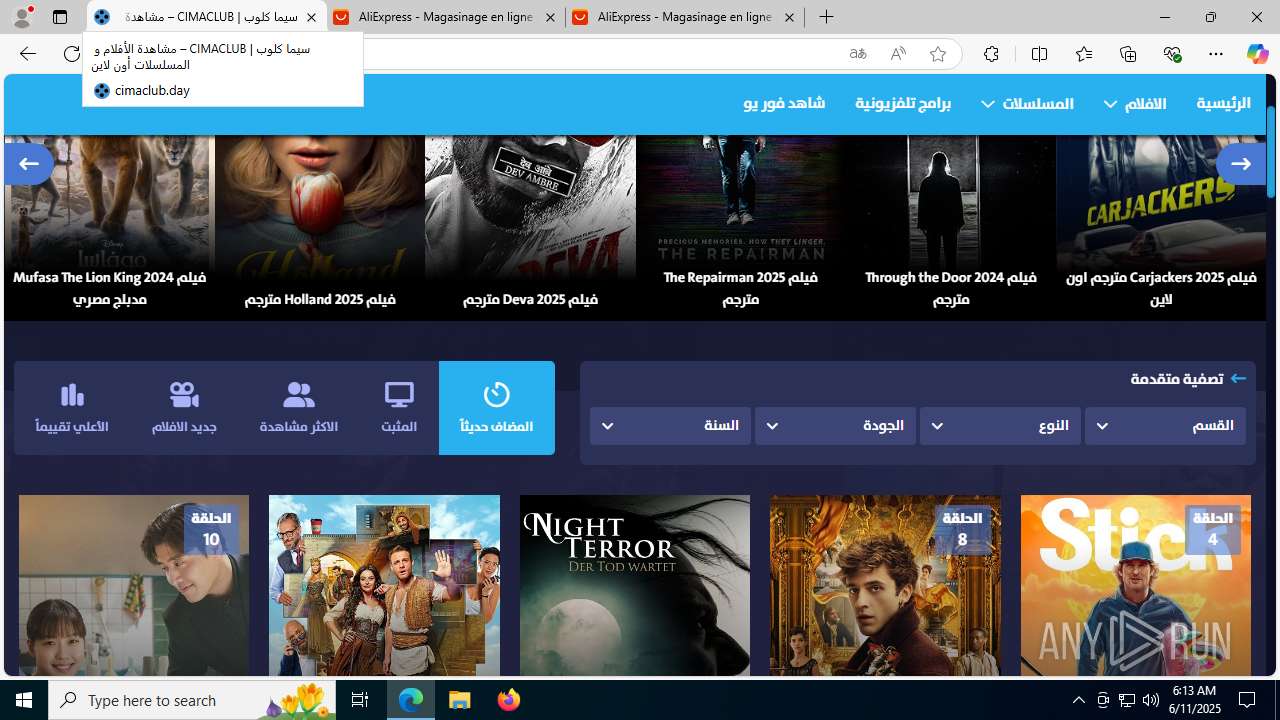1280x720 pixels.
Task: Select جديد الافلام new movies tab
Action: pyautogui.click(x=184, y=408)
